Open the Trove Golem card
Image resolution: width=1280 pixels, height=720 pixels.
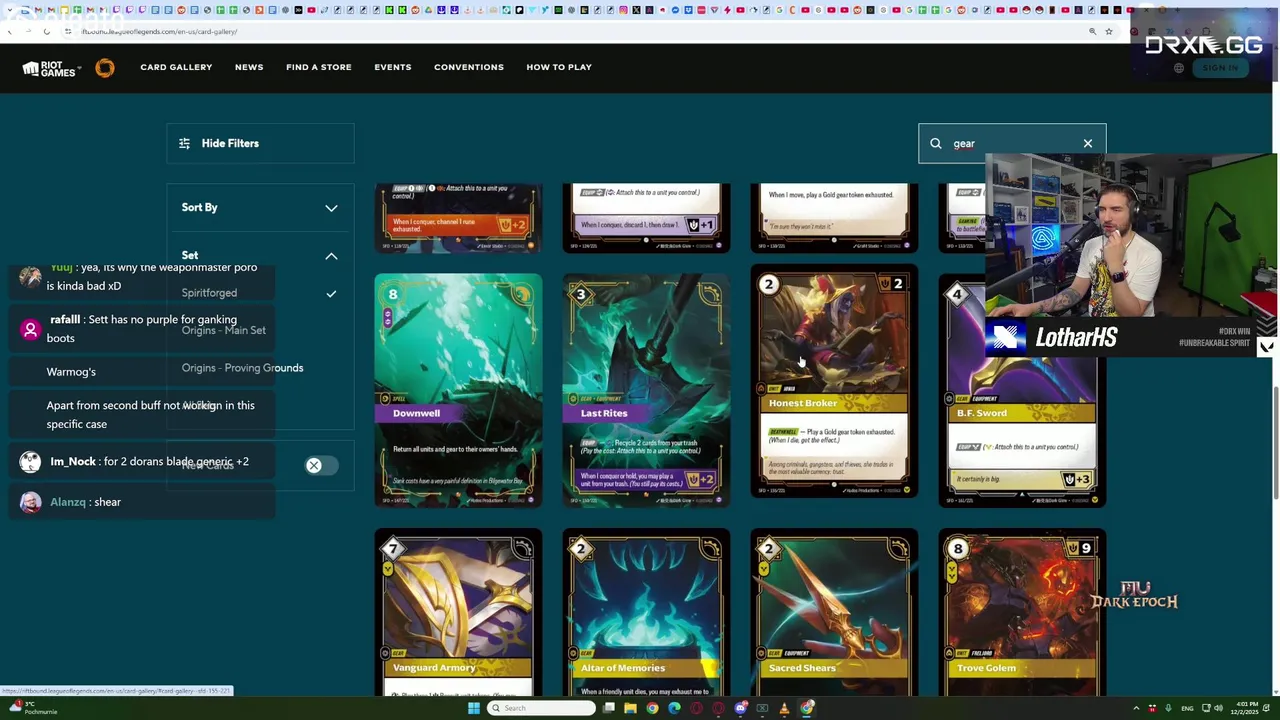tap(1022, 613)
